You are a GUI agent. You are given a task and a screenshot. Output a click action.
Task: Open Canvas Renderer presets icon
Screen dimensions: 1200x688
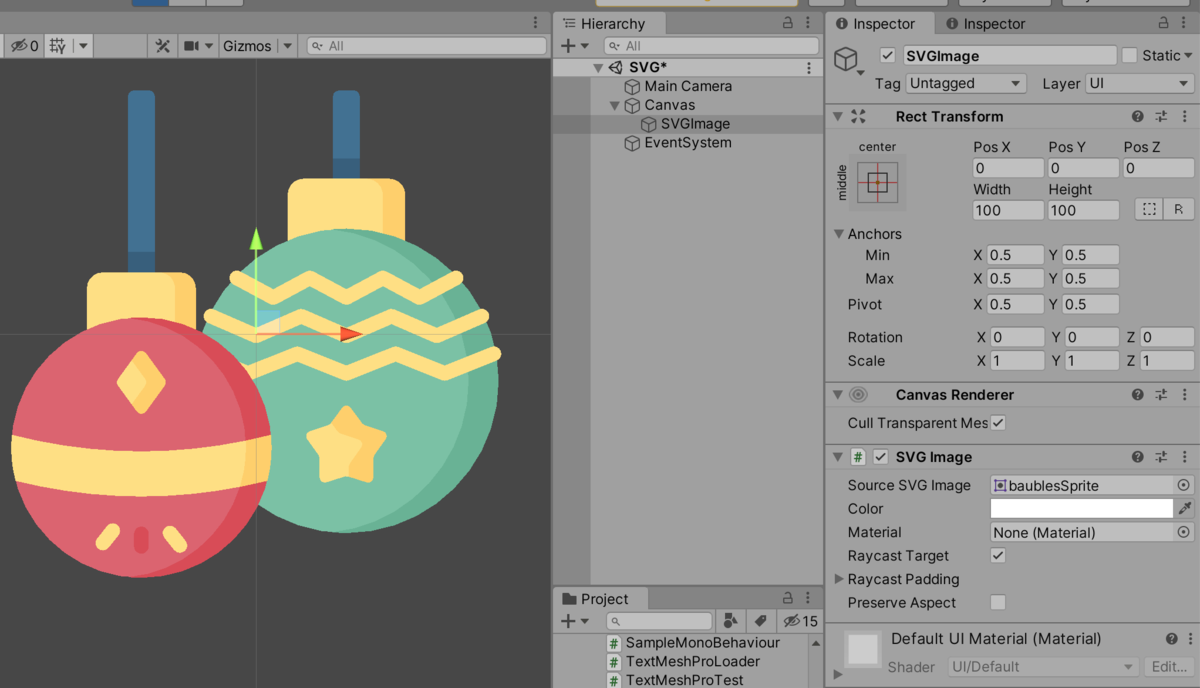pos(1162,395)
